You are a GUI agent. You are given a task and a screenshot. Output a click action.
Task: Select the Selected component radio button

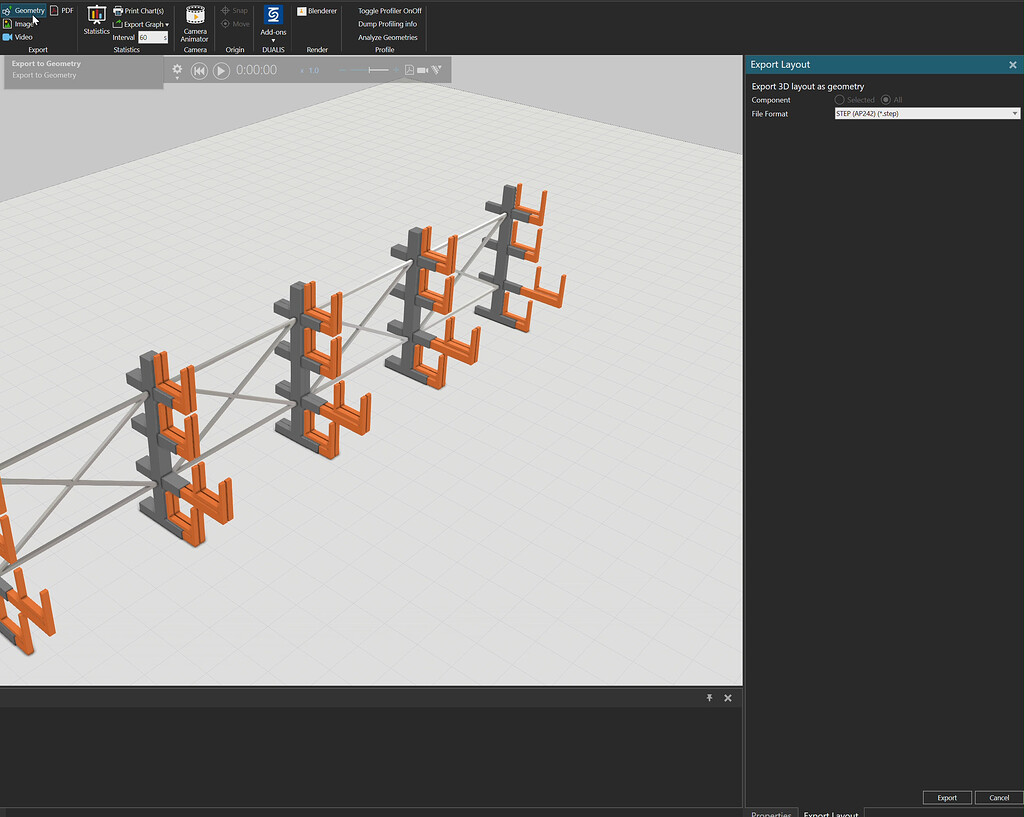click(838, 100)
